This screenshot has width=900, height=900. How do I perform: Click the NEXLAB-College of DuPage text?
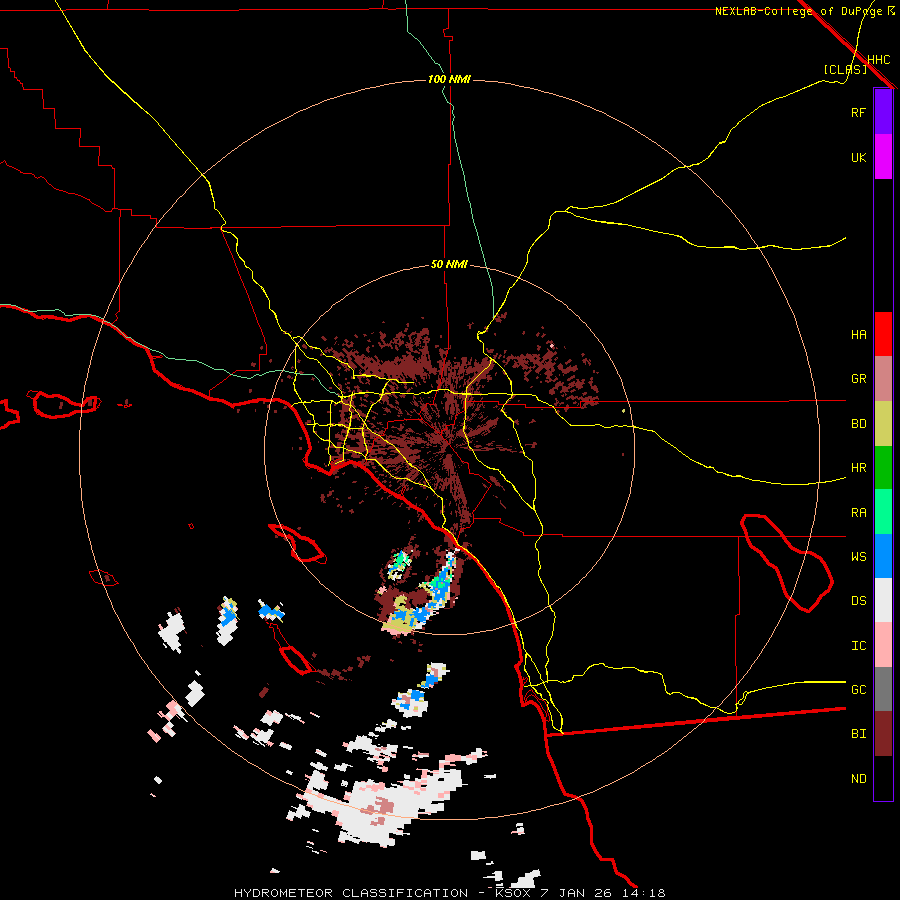tap(799, 11)
